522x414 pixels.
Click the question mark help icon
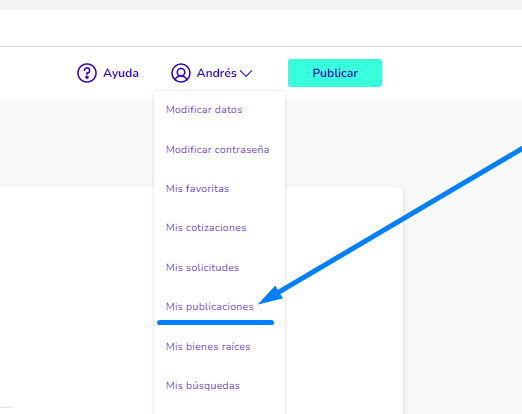[x=87, y=73]
